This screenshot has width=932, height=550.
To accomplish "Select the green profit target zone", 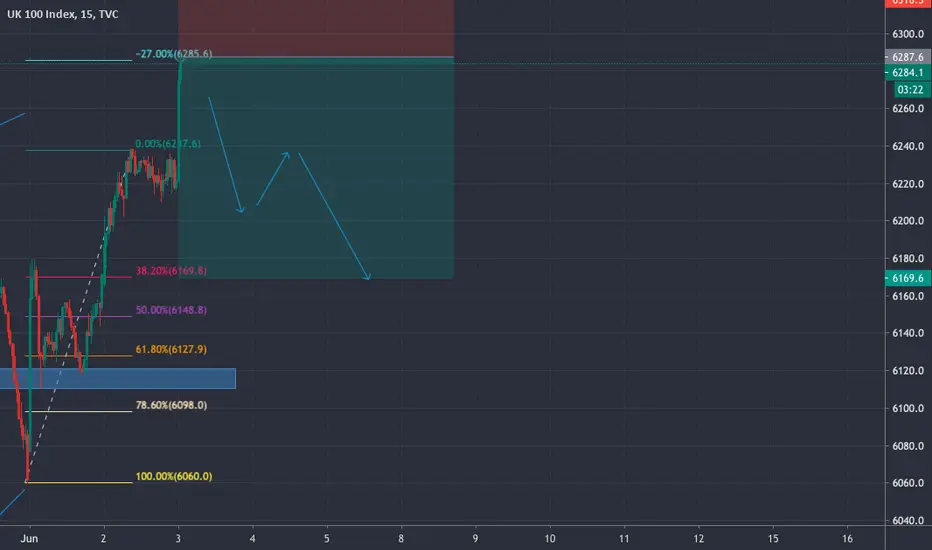I will [x=316, y=168].
